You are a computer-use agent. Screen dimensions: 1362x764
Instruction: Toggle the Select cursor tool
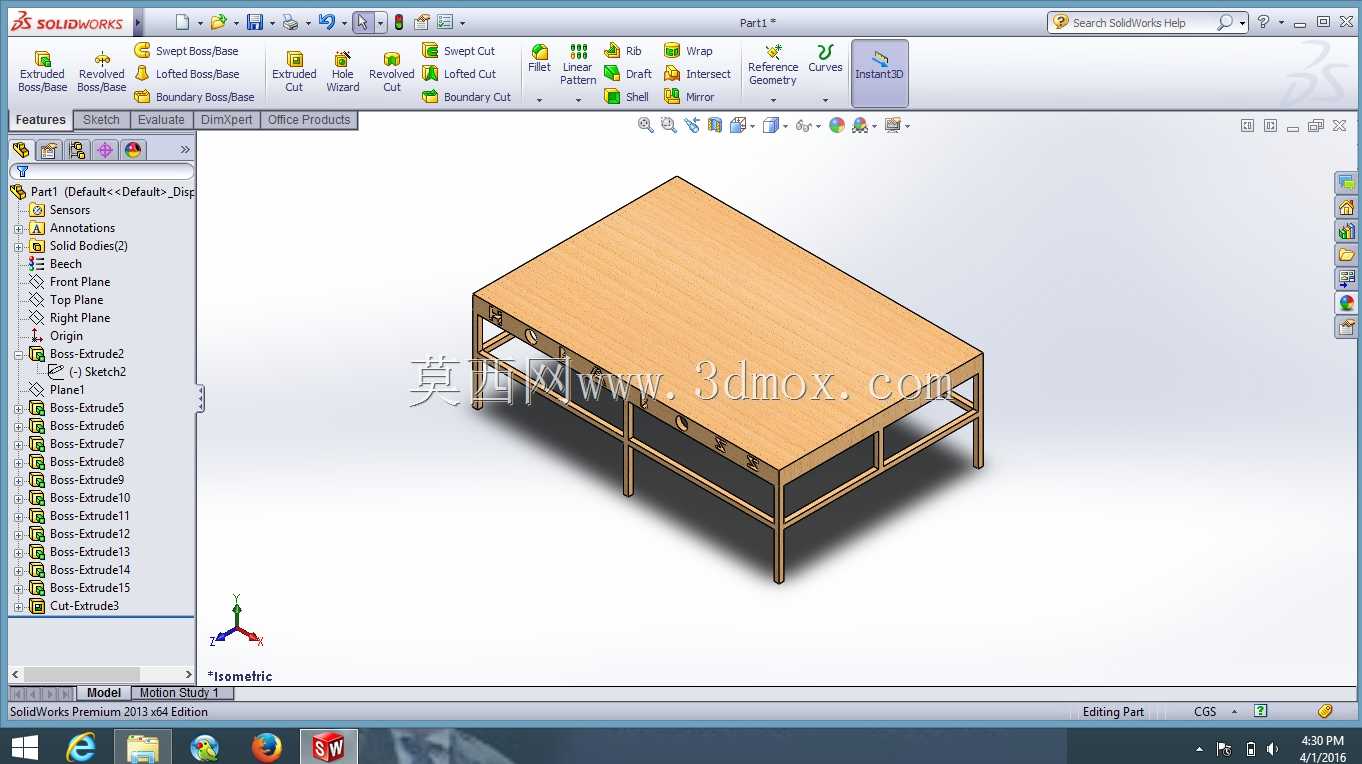pyautogui.click(x=363, y=22)
